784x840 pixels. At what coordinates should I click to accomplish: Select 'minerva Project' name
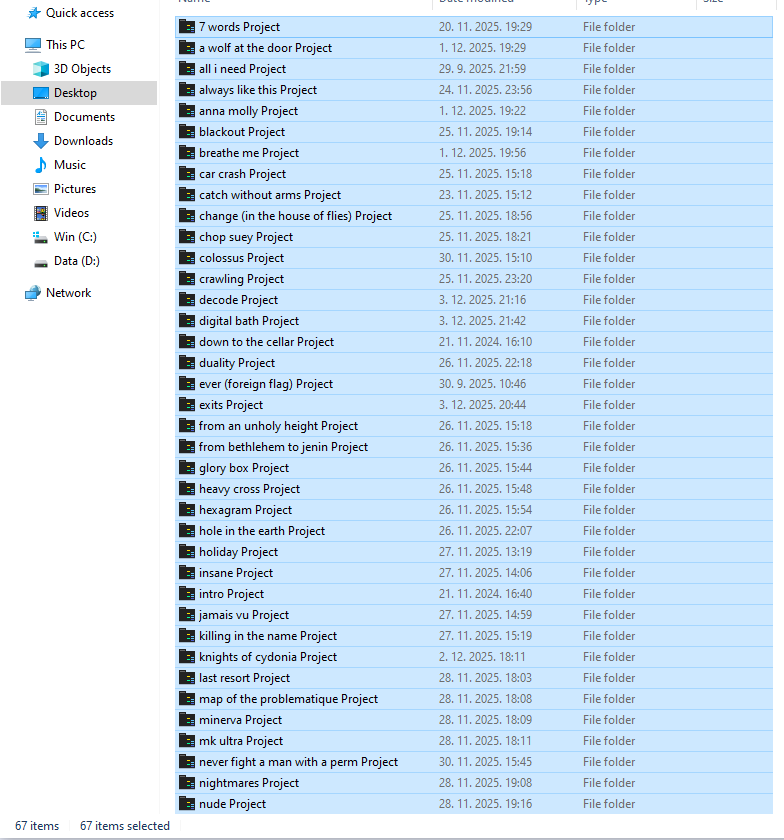click(x=240, y=719)
